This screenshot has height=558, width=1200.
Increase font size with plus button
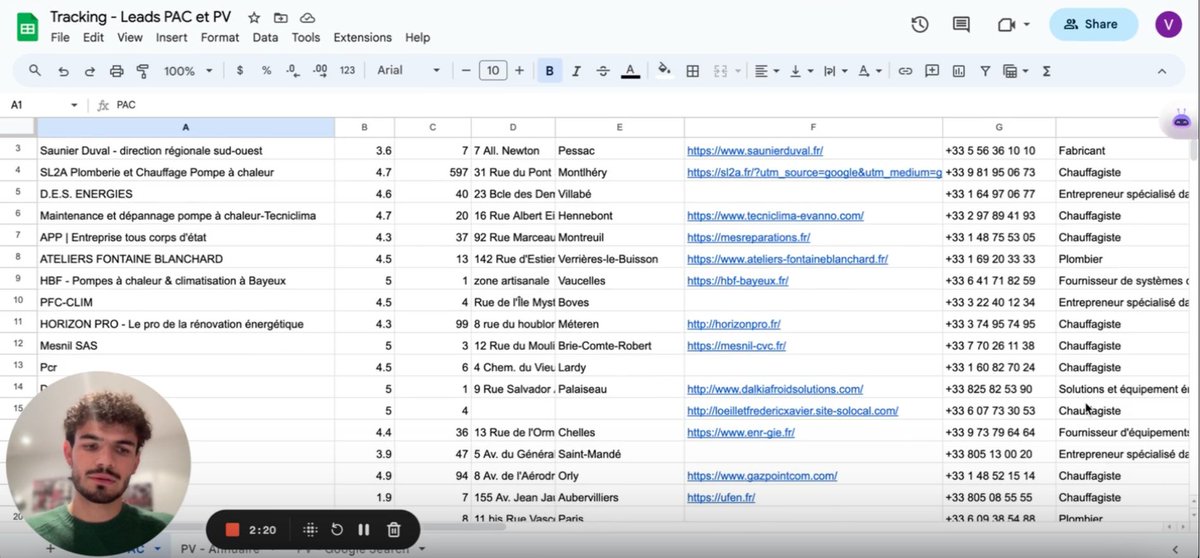519,71
